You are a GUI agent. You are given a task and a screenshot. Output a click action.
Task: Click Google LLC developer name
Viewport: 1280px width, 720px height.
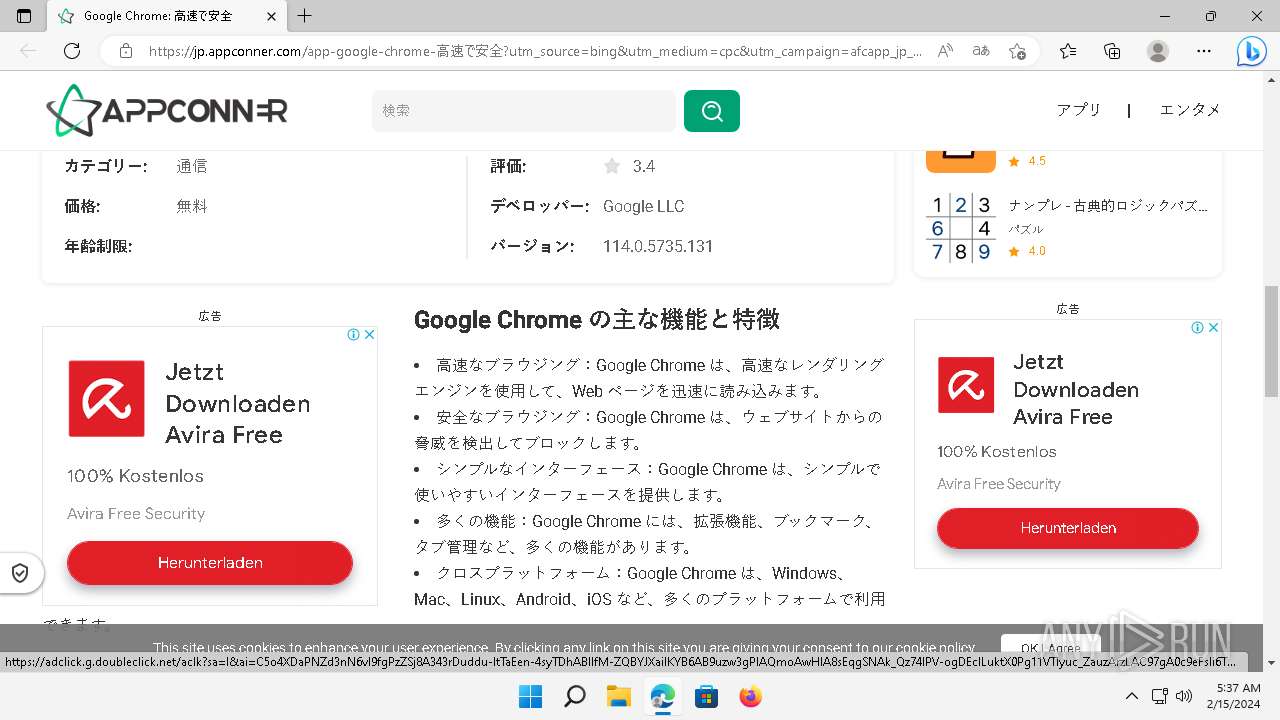click(643, 206)
